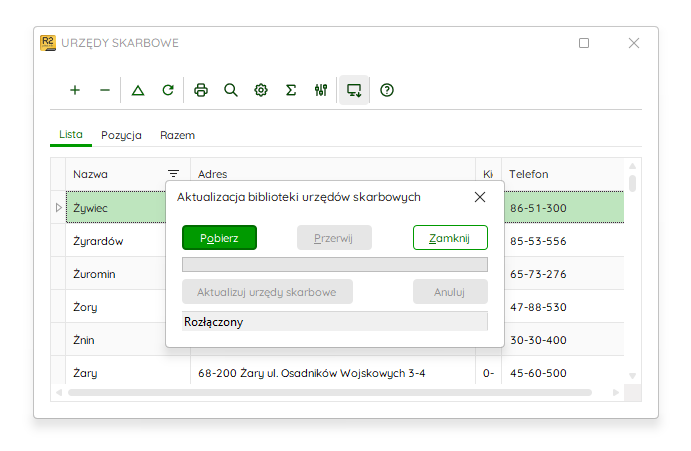Viewport: 691px width, 451px height.
Task: Open search with magnifying glass icon
Action: 230,90
